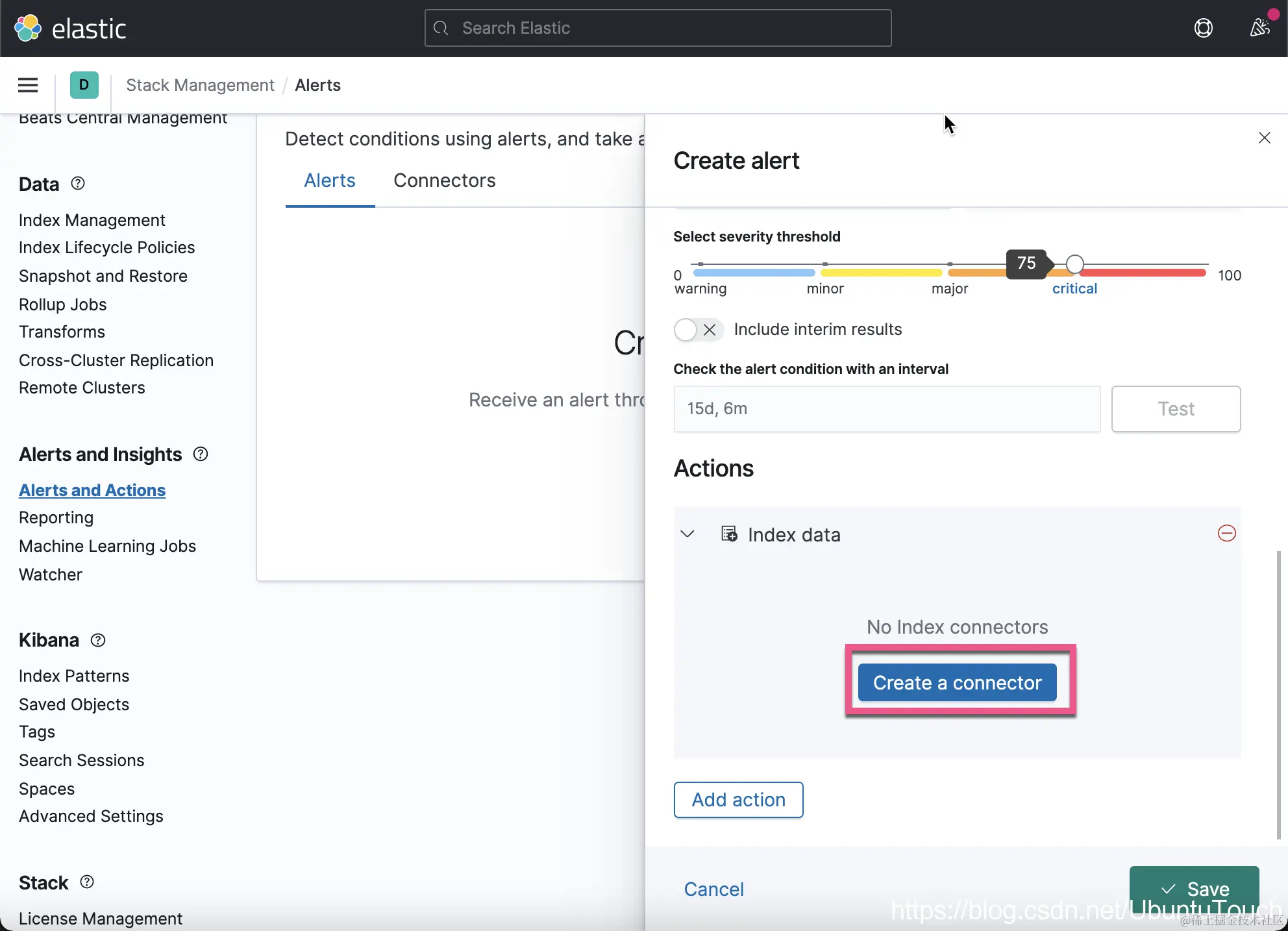Click the severity threshold slider handle
Screen dimensions: 1288x931
point(1074,264)
